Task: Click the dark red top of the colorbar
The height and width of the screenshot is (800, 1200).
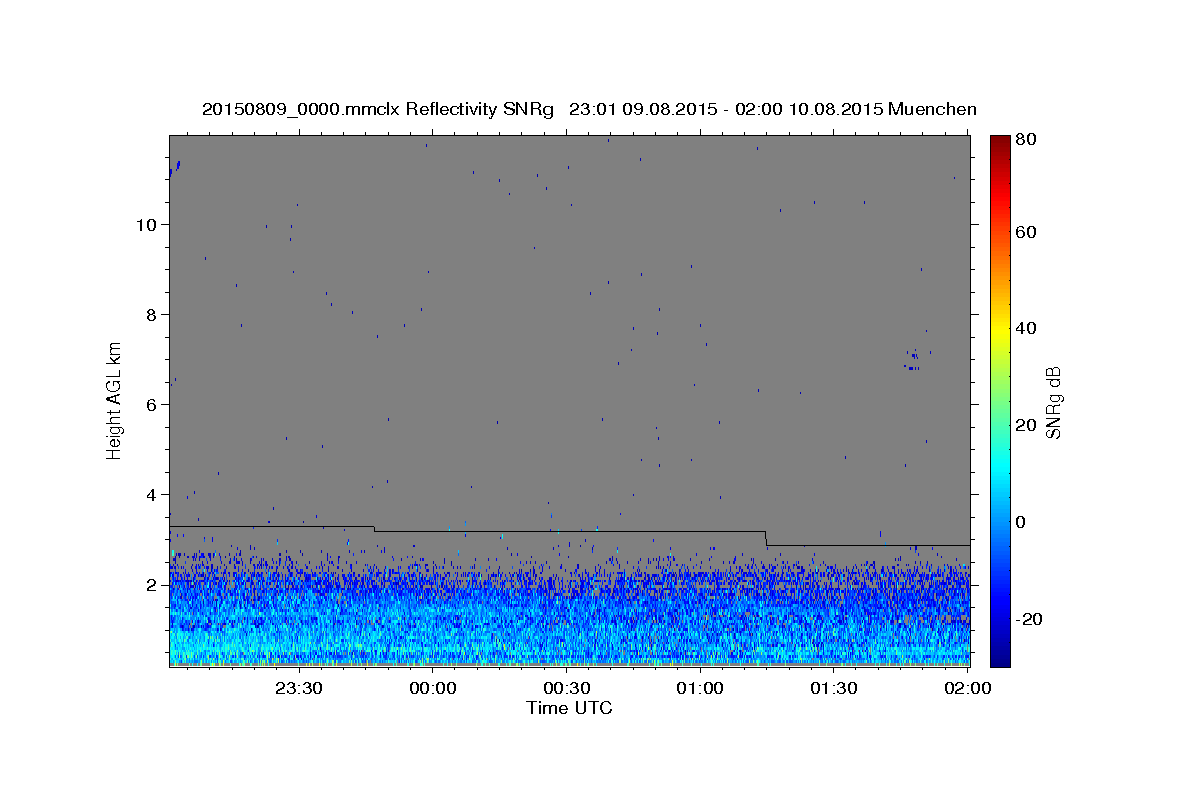Action: [x=1000, y=142]
